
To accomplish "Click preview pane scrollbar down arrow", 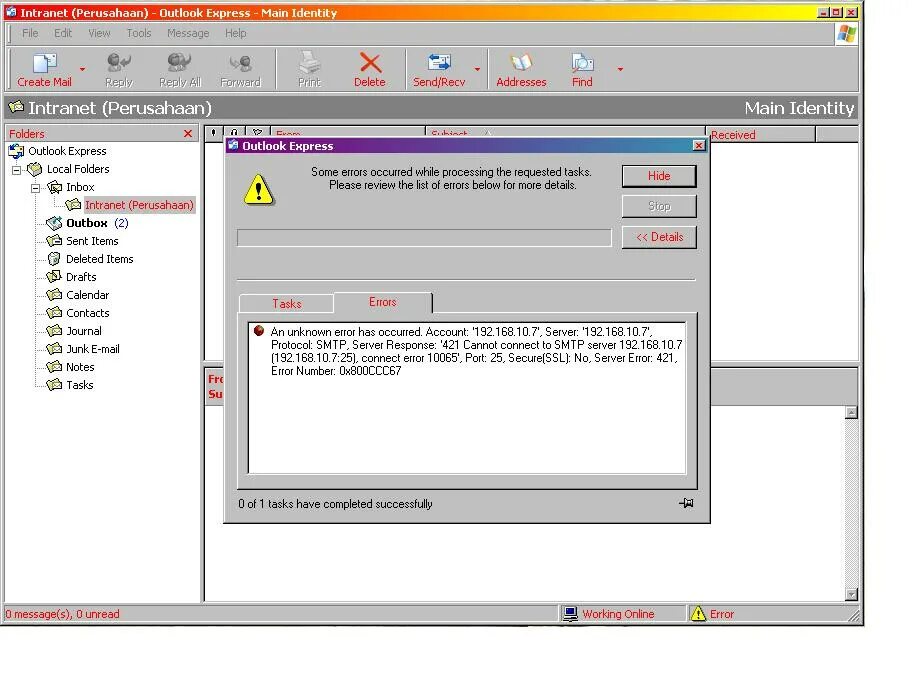I will 851,594.
